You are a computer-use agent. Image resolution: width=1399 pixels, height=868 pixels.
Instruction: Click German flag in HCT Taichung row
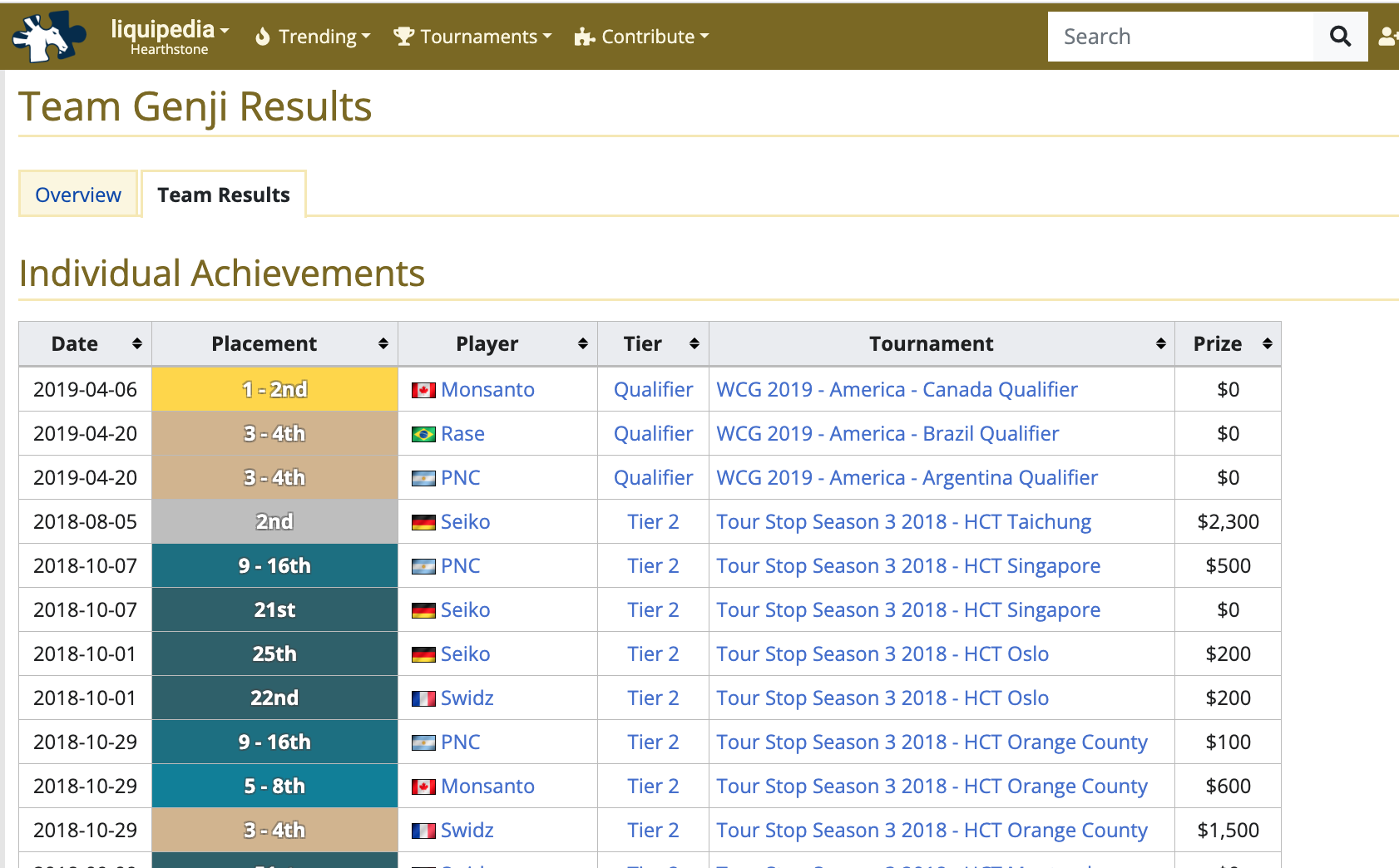coord(423,522)
